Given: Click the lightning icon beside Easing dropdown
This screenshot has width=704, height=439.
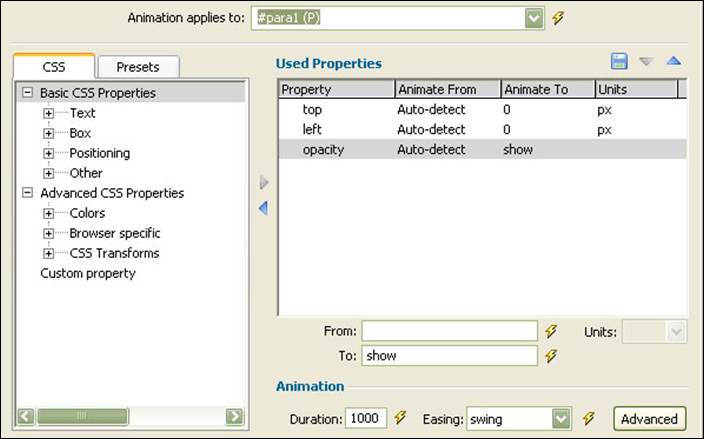Looking at the screenshot, I should click(589, 418).
